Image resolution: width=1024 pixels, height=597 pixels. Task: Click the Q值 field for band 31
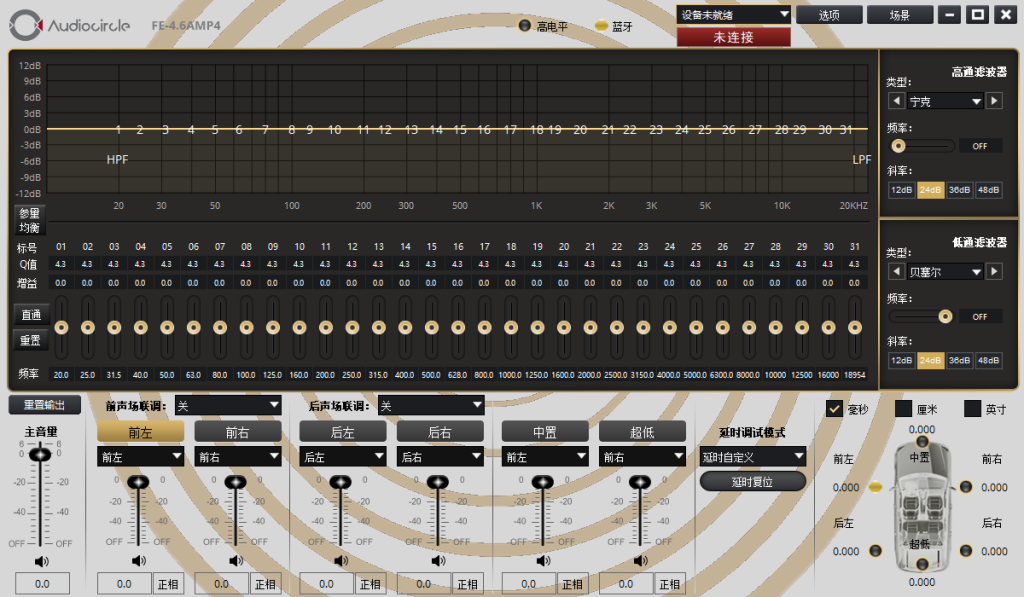click(854, 264)
